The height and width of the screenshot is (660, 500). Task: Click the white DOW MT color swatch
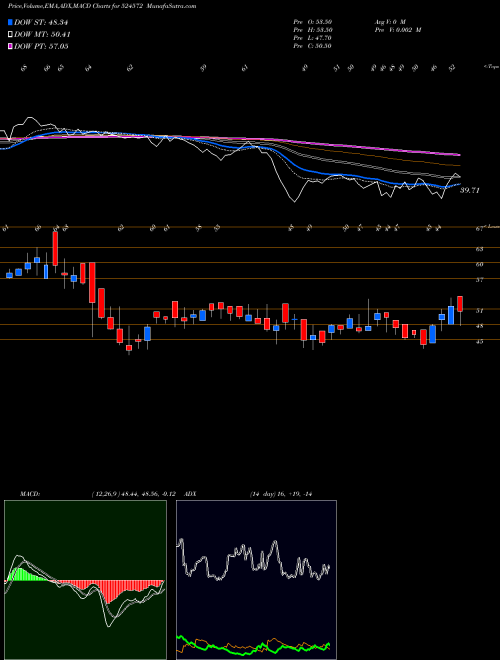point(10,35)
